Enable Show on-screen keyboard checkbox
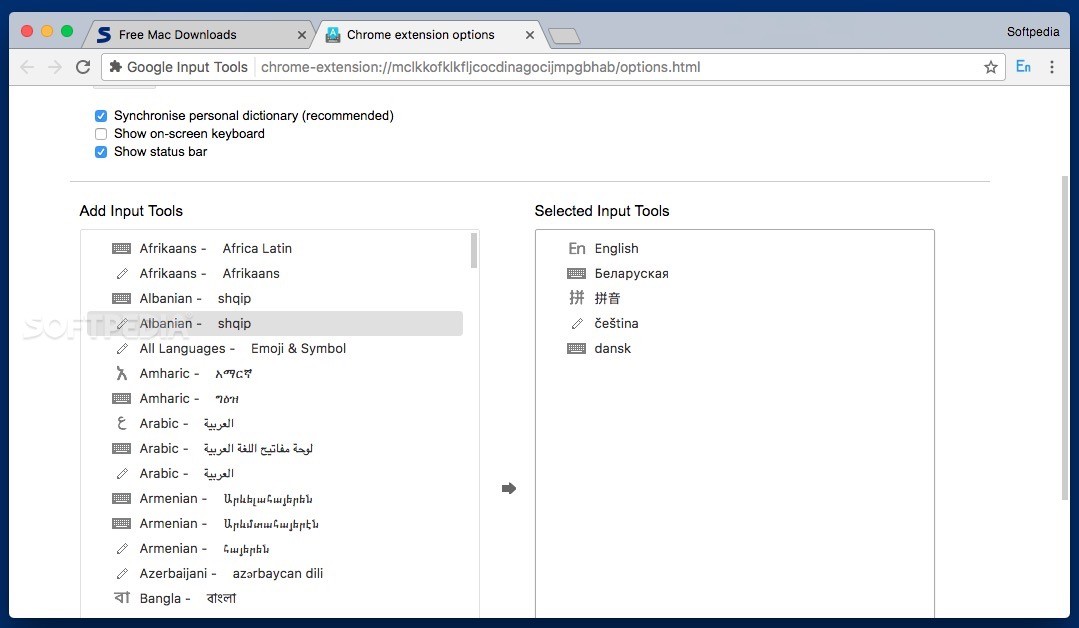1079x628 pixels. [x=101, y=133]
